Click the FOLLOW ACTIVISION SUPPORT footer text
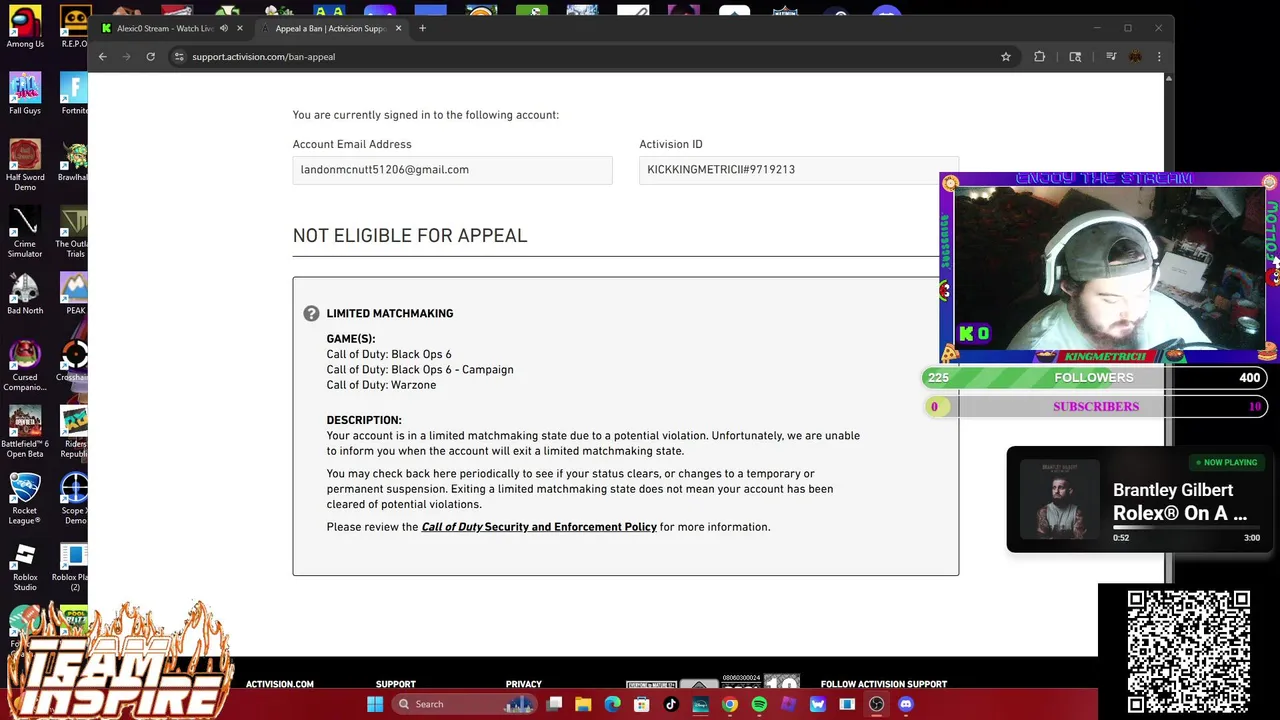 click(884, 684)
